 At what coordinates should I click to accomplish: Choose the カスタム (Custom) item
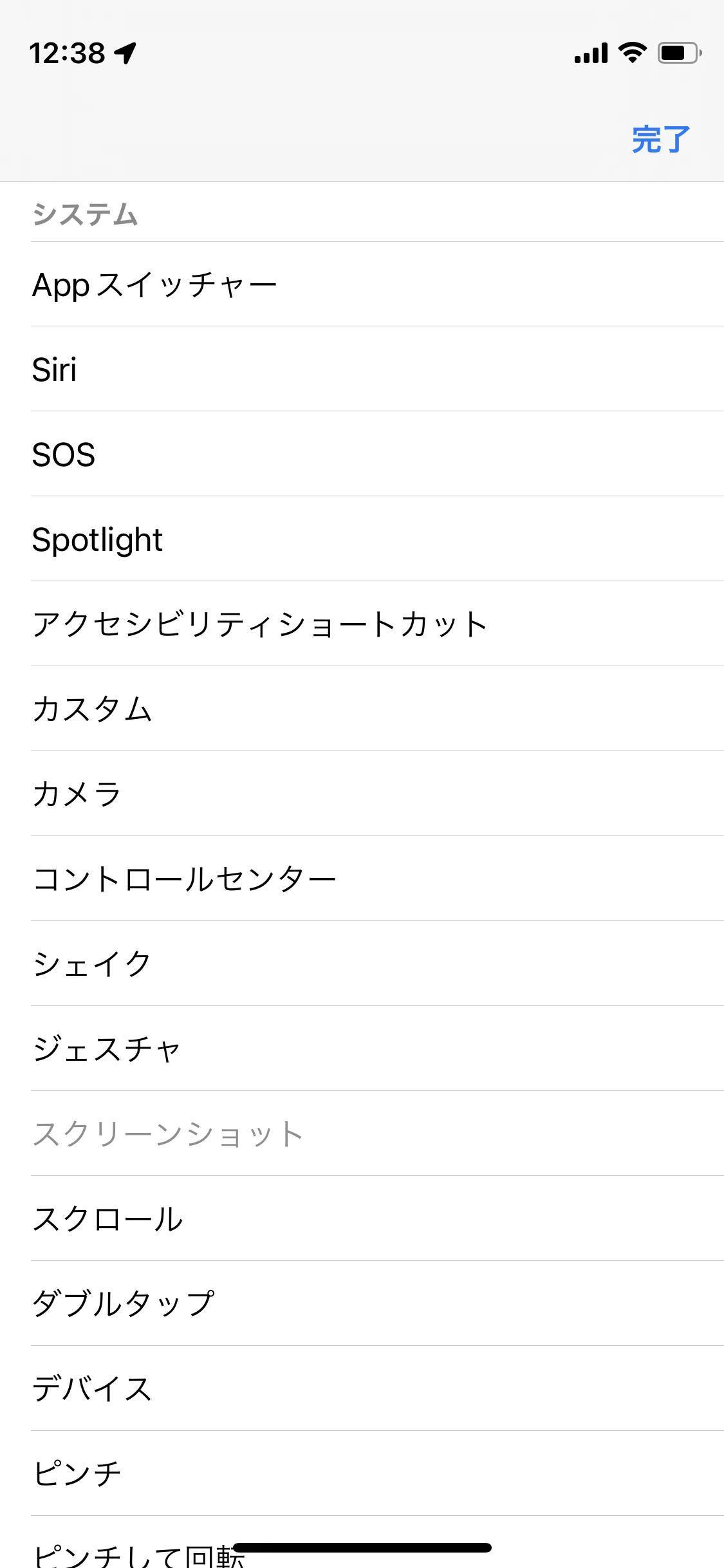(x=93, y=709)
